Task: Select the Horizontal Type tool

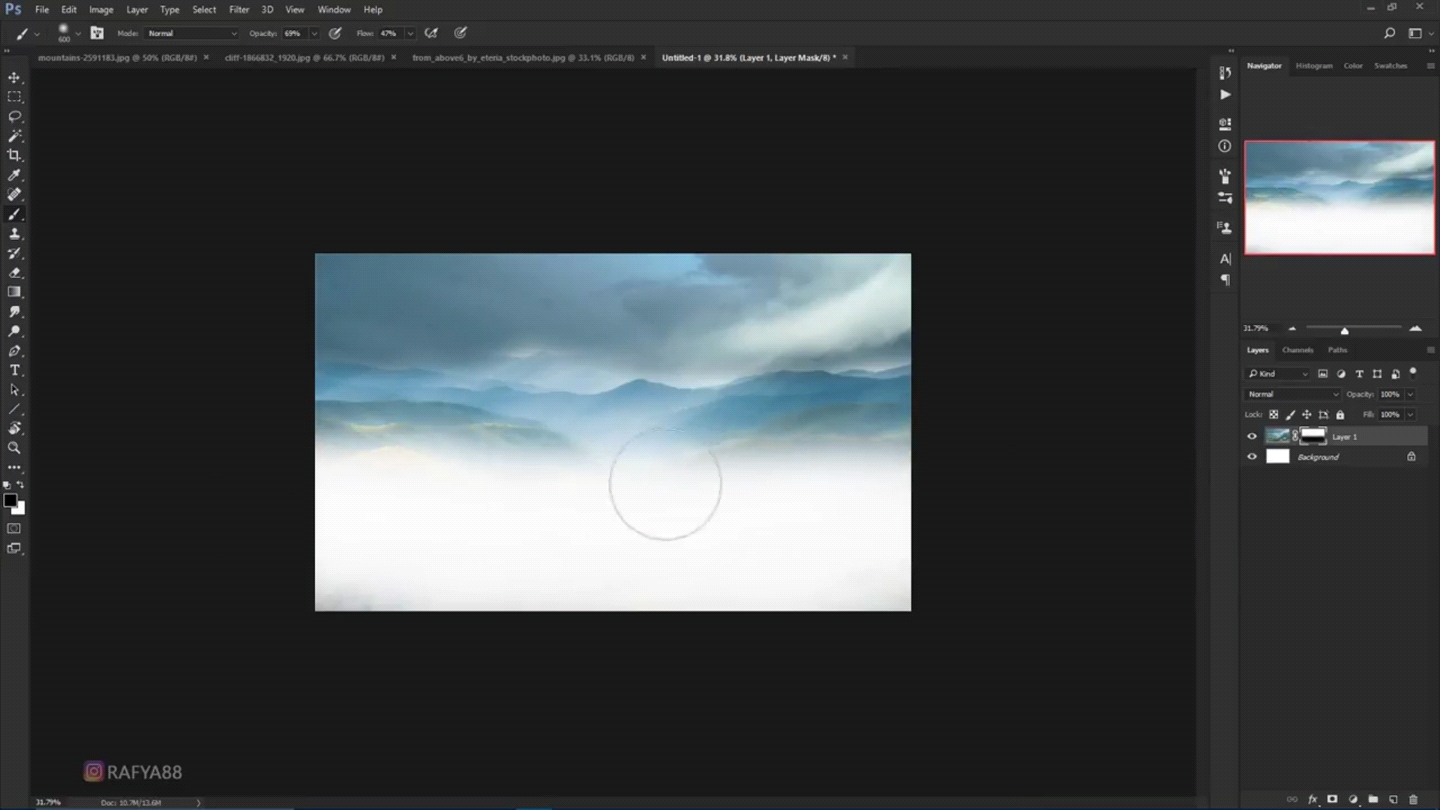Action: [x=14, y=370]
